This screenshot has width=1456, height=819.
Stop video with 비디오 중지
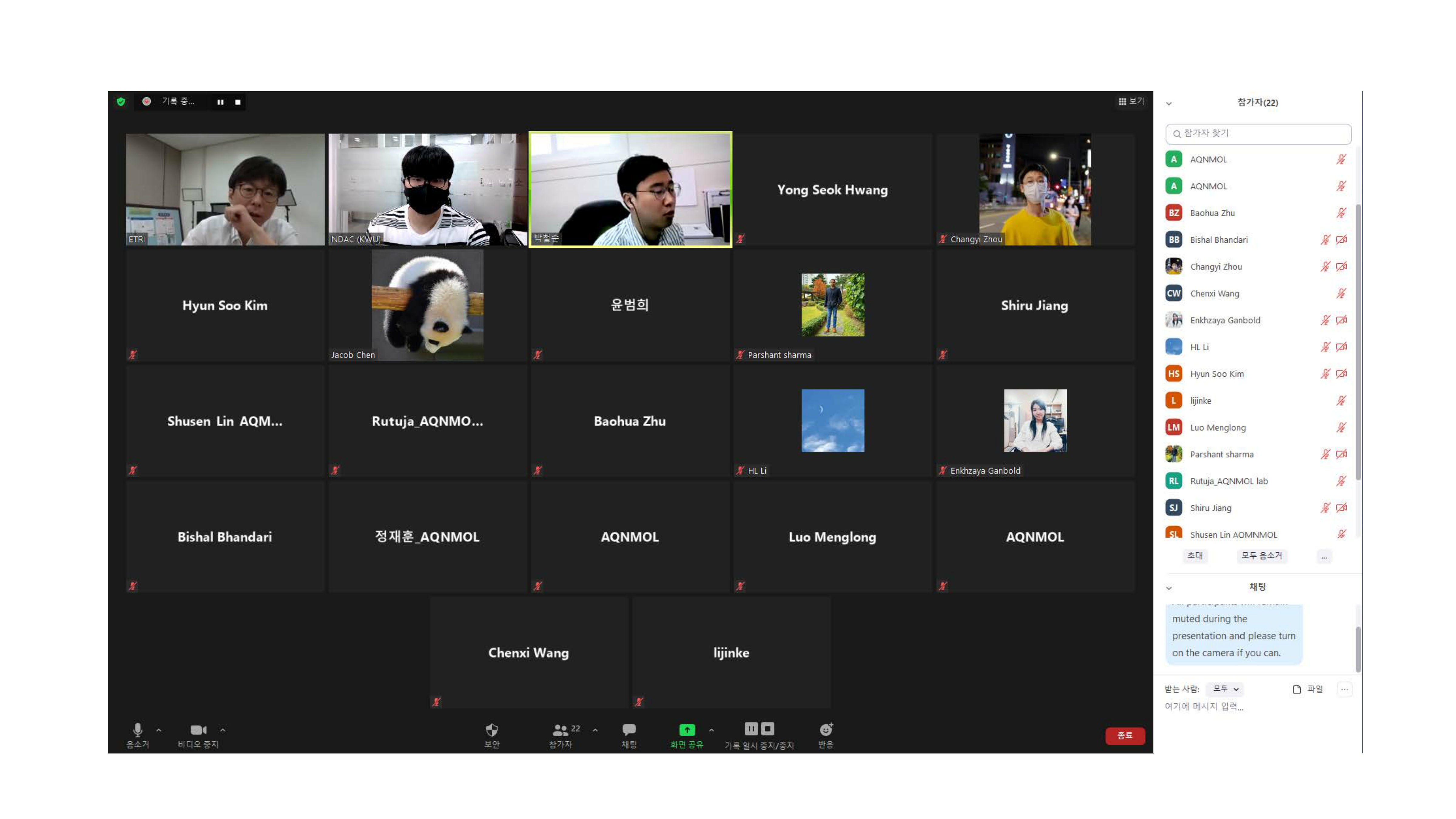(x=198, y=735)
